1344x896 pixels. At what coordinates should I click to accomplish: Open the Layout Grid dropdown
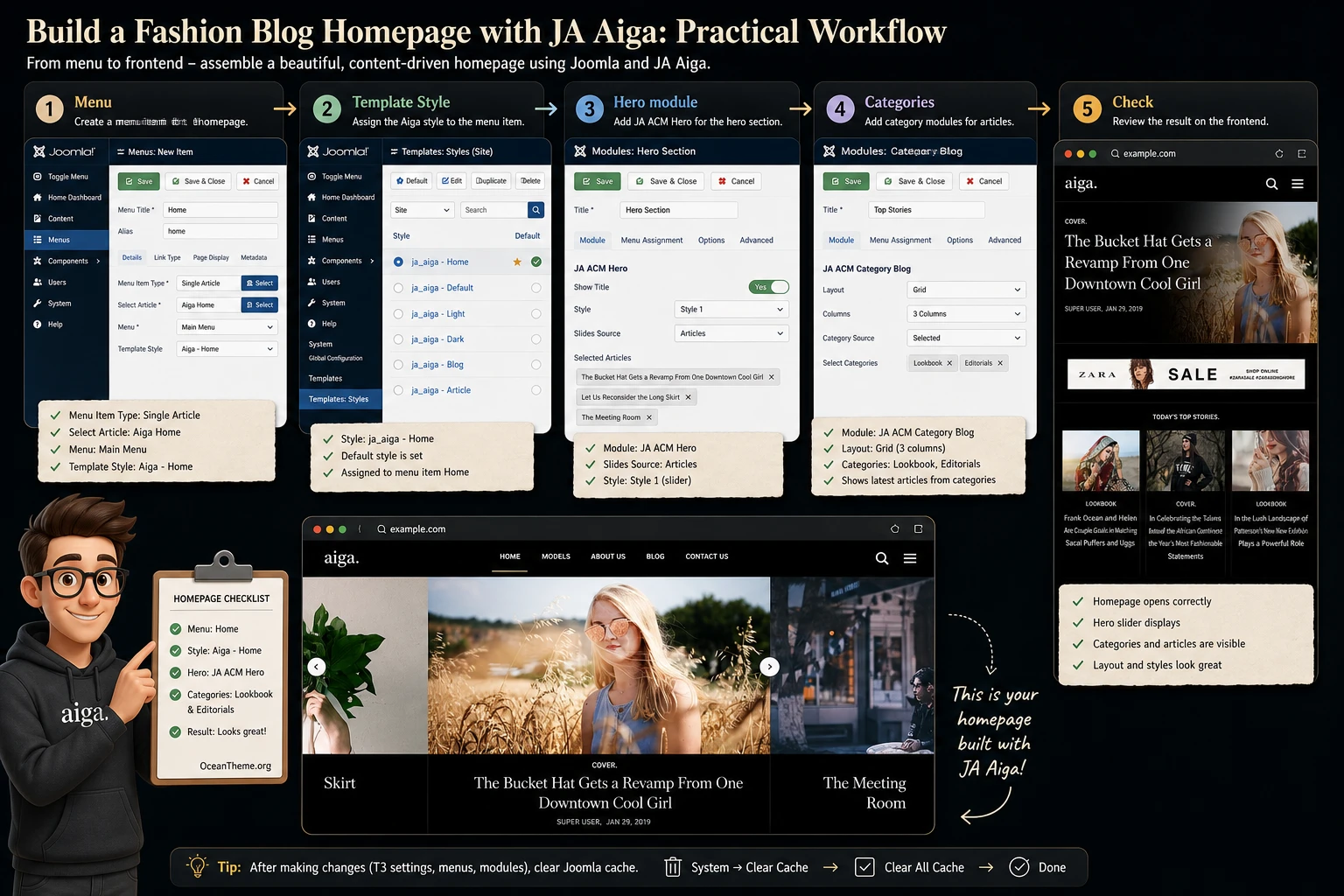(x=966, y=290)
